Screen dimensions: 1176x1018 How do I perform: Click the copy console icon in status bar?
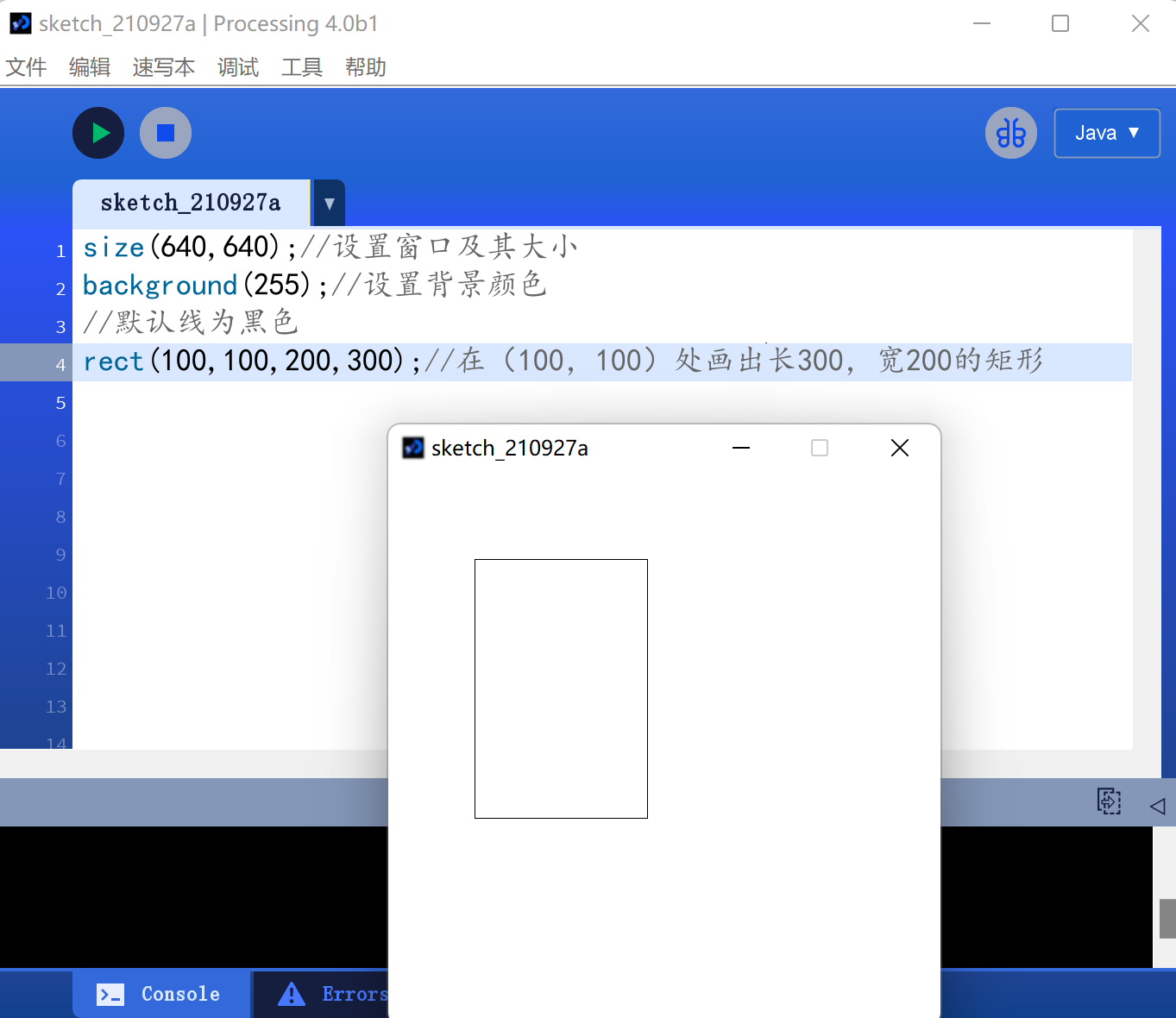pyautogui.click(x=1109, y=801)
